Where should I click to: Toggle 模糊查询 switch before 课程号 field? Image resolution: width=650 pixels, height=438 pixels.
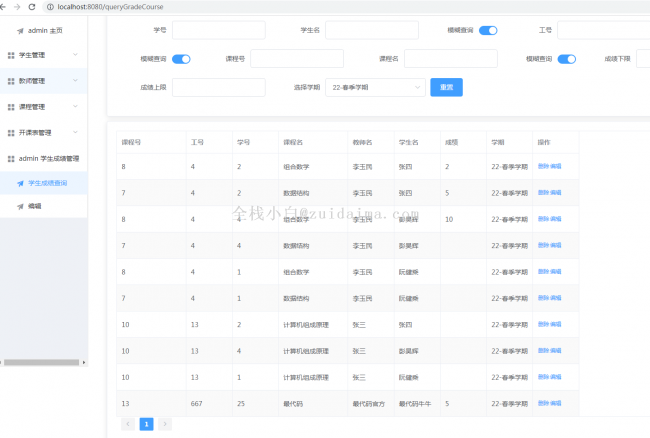[x=181, y=58]
